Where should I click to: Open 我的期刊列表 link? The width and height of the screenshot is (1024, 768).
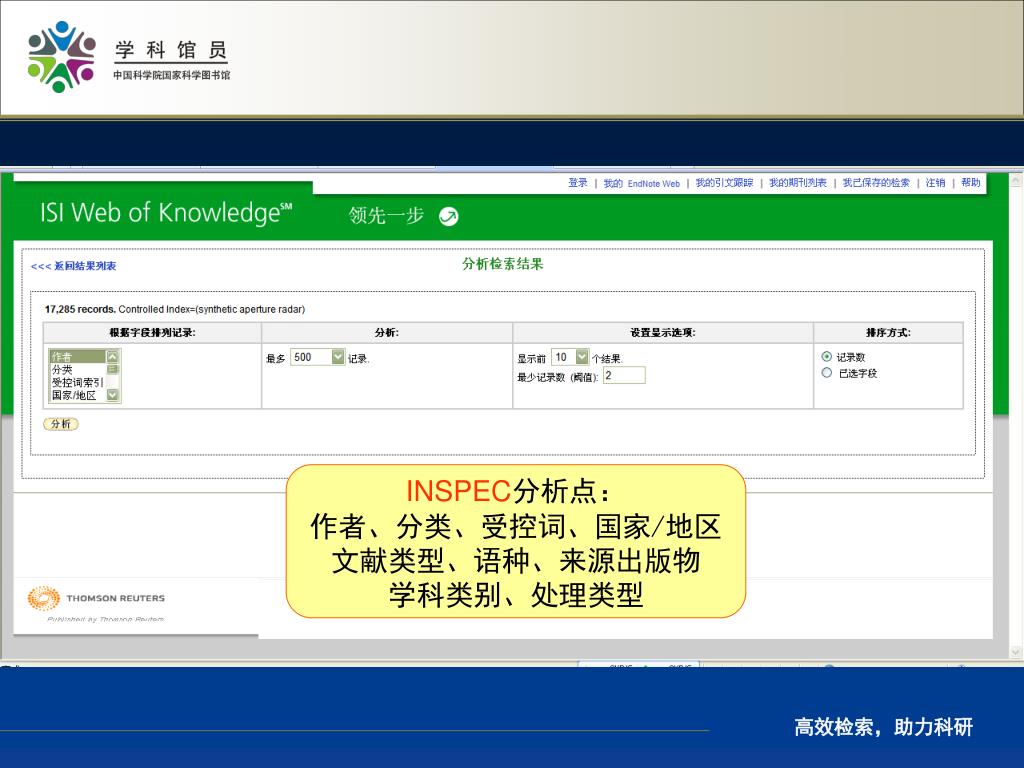tap(797, 183)
